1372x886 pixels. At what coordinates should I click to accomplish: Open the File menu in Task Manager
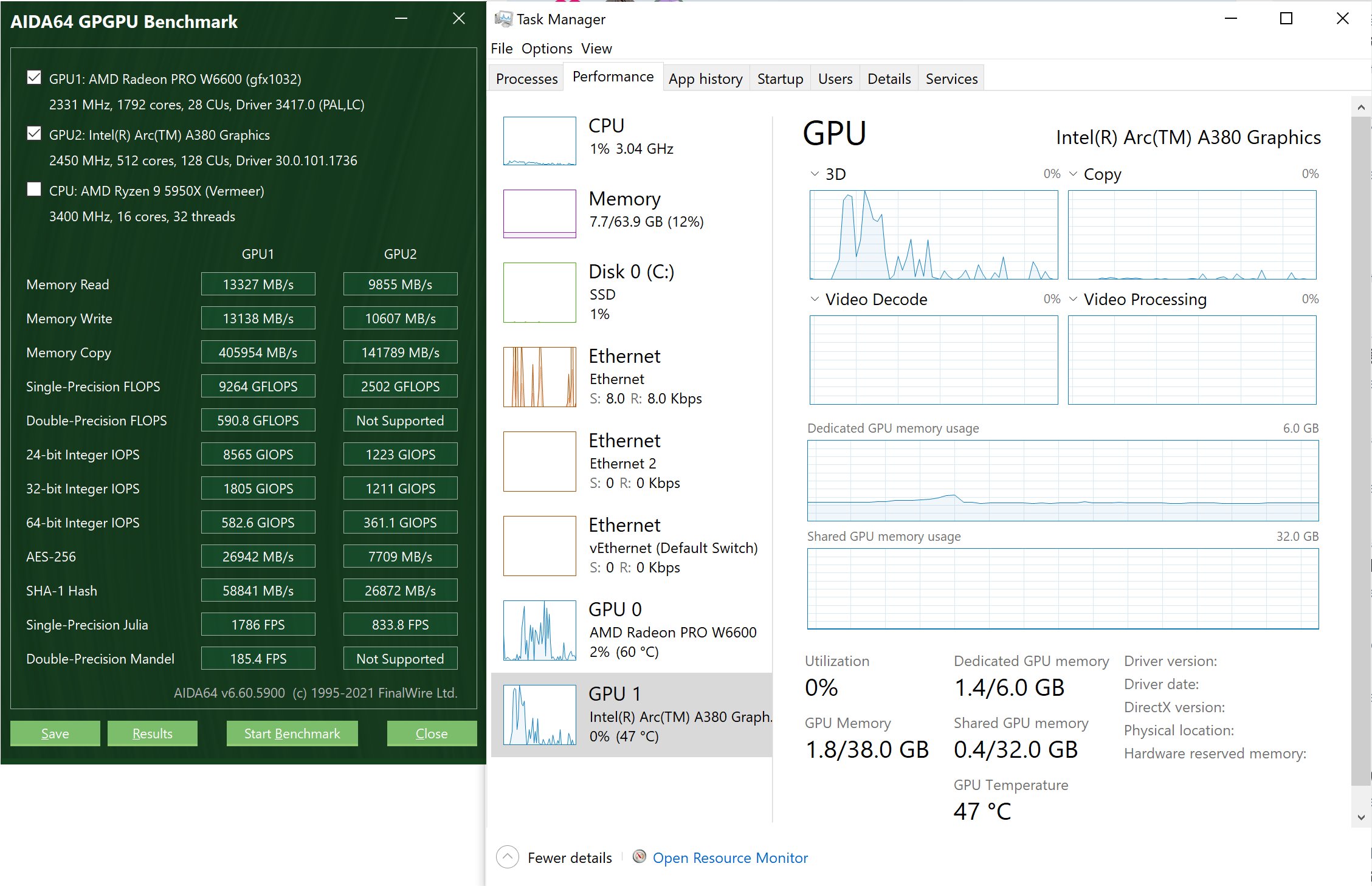click(502, 48)
